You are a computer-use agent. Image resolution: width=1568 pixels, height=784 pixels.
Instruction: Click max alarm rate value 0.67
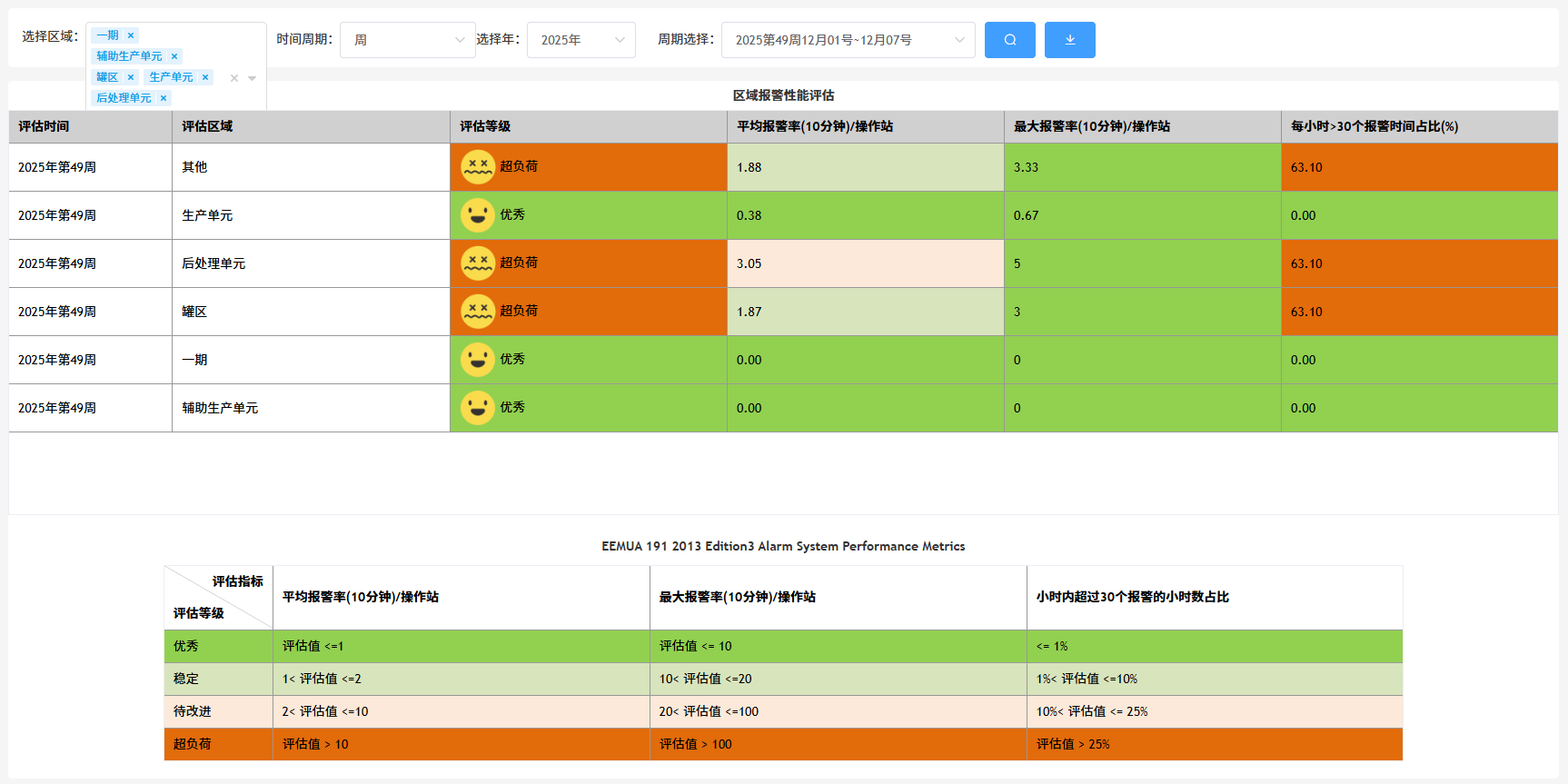pyautogui.click(x=1027, y=215)
